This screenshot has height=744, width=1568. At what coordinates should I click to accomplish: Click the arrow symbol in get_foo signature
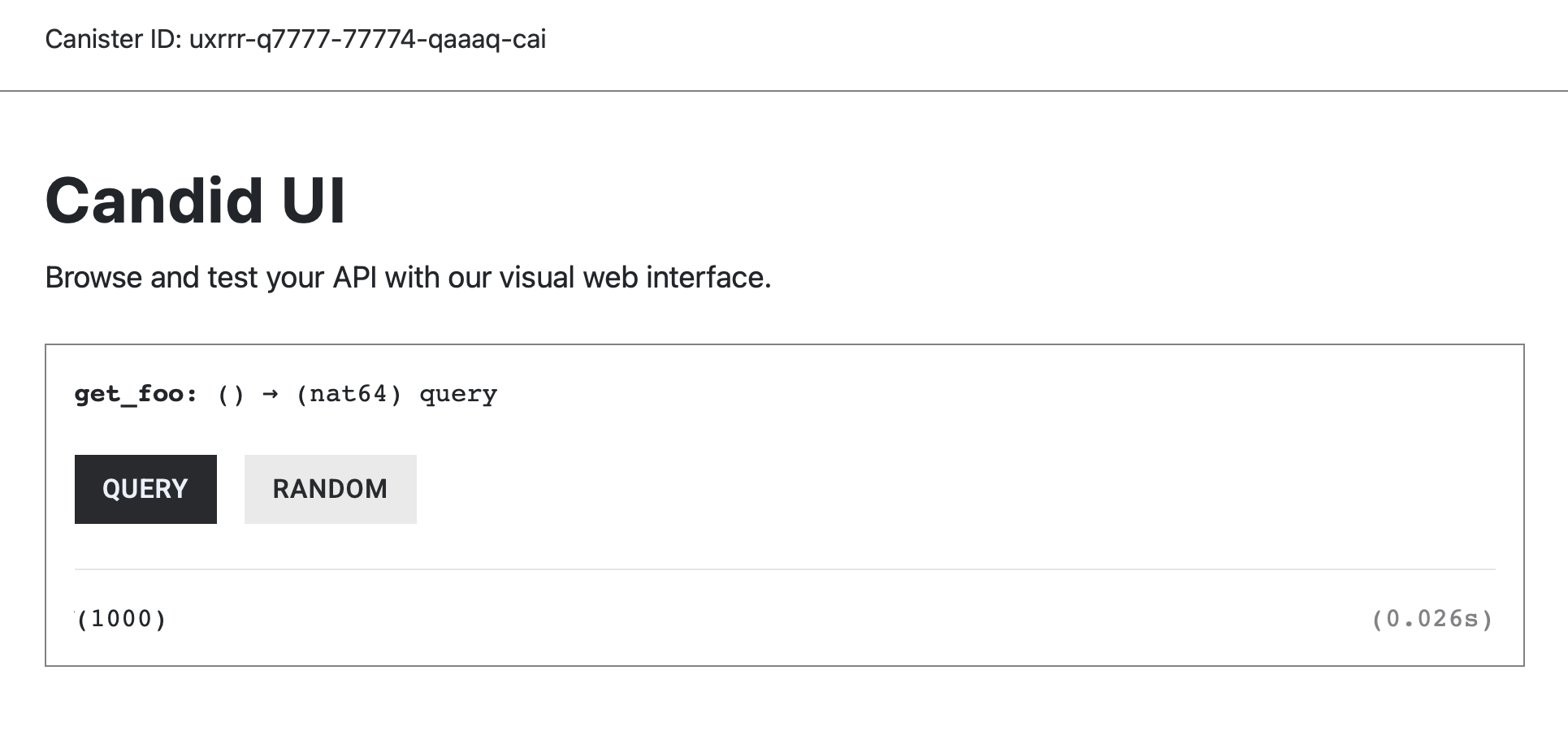tap(271, 394)
